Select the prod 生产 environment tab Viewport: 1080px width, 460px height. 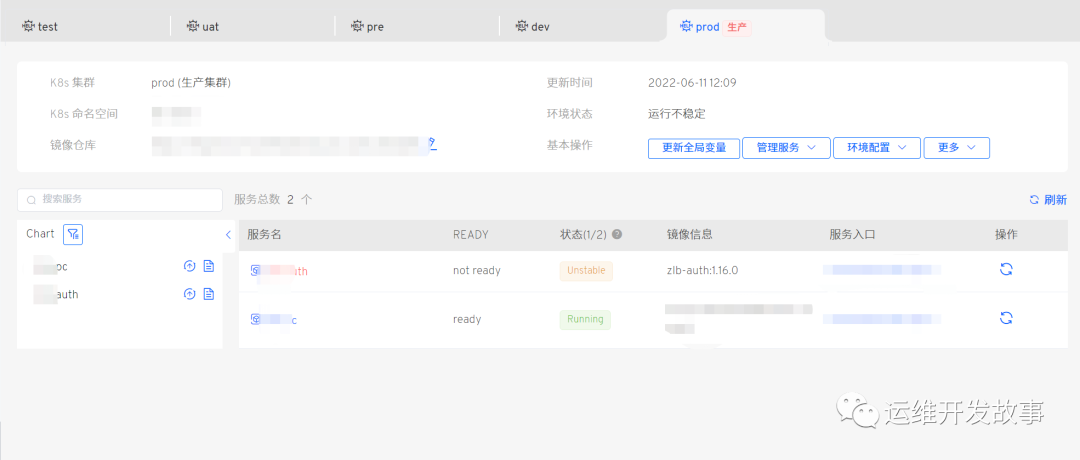(716, 27)
